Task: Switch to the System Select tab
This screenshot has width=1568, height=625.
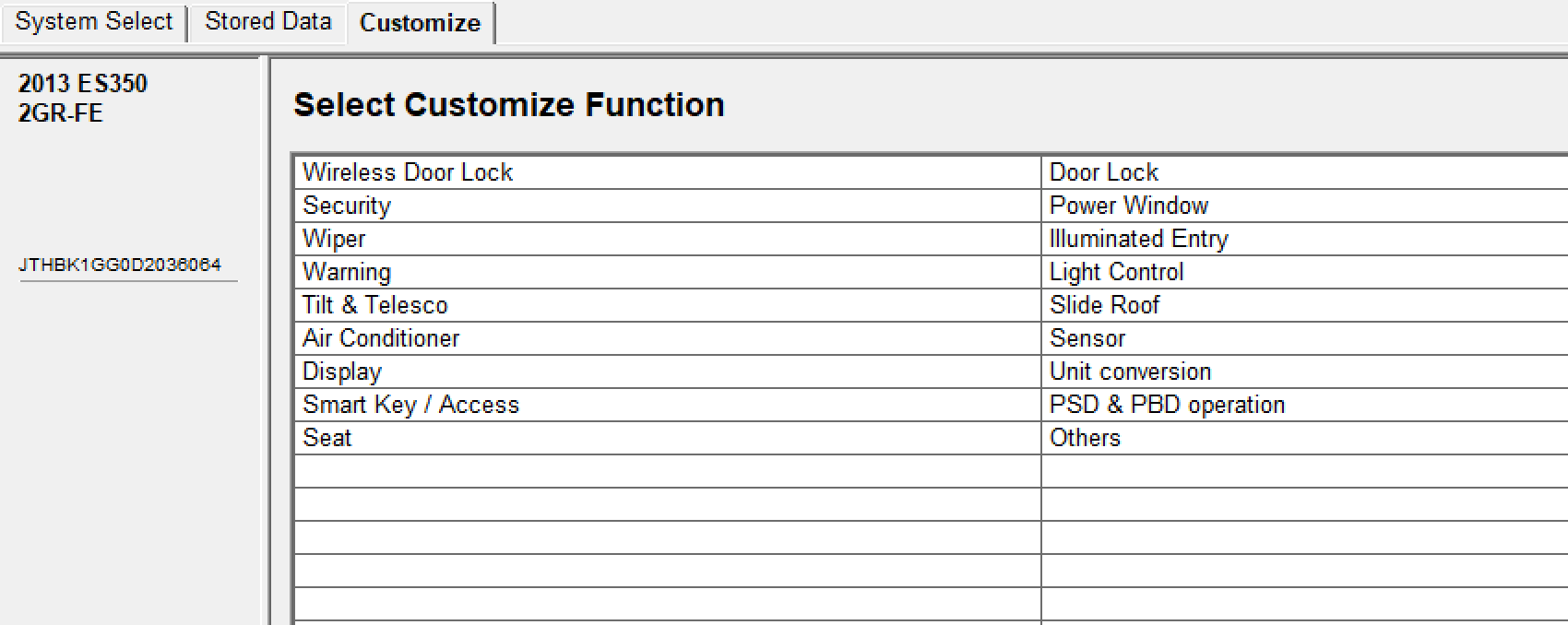Action: 94,22
